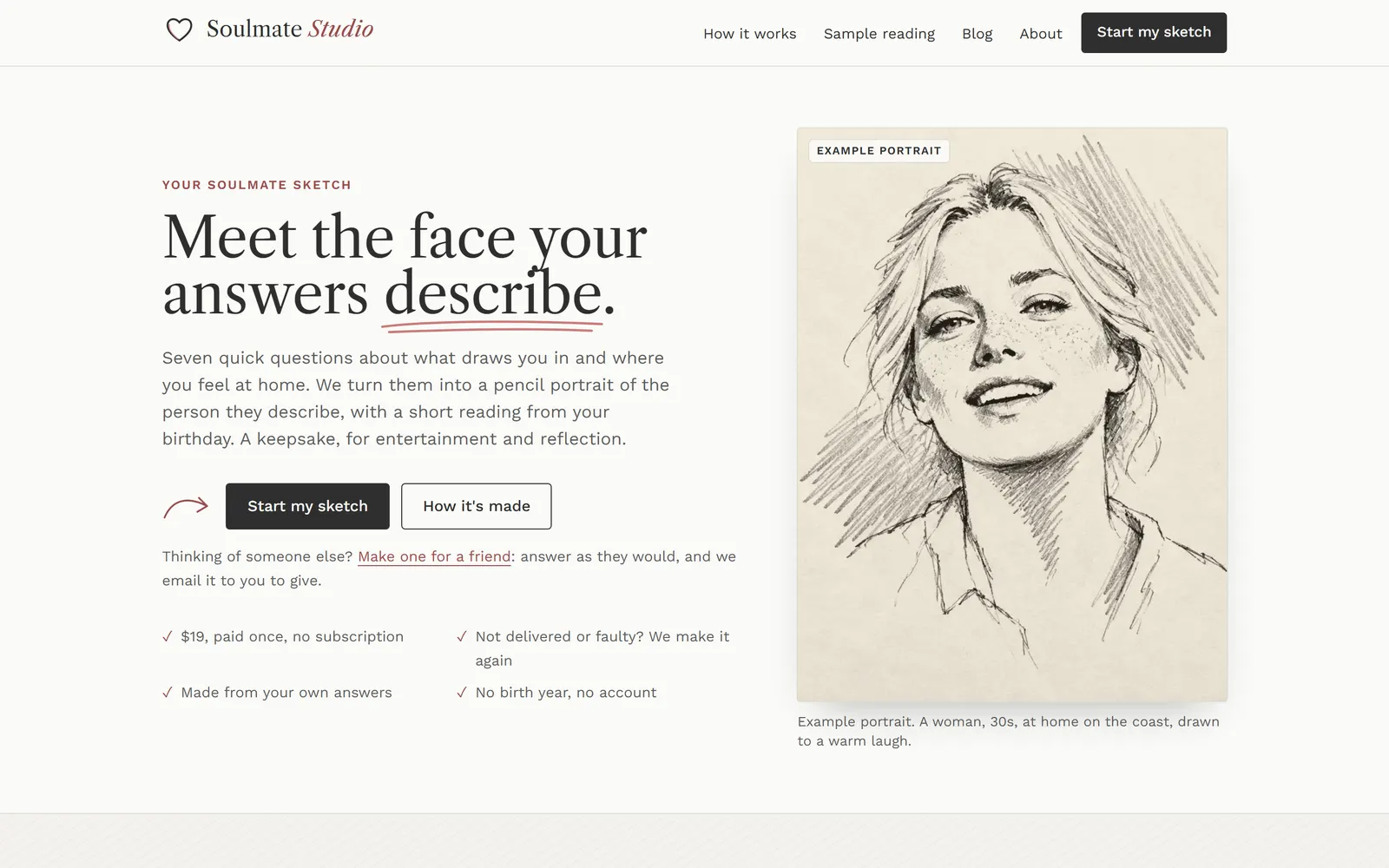Click the text '$19, paid once, no subscription'
Image resolution: width=1389 pixels, height=868 pixels.
(293, 636)
